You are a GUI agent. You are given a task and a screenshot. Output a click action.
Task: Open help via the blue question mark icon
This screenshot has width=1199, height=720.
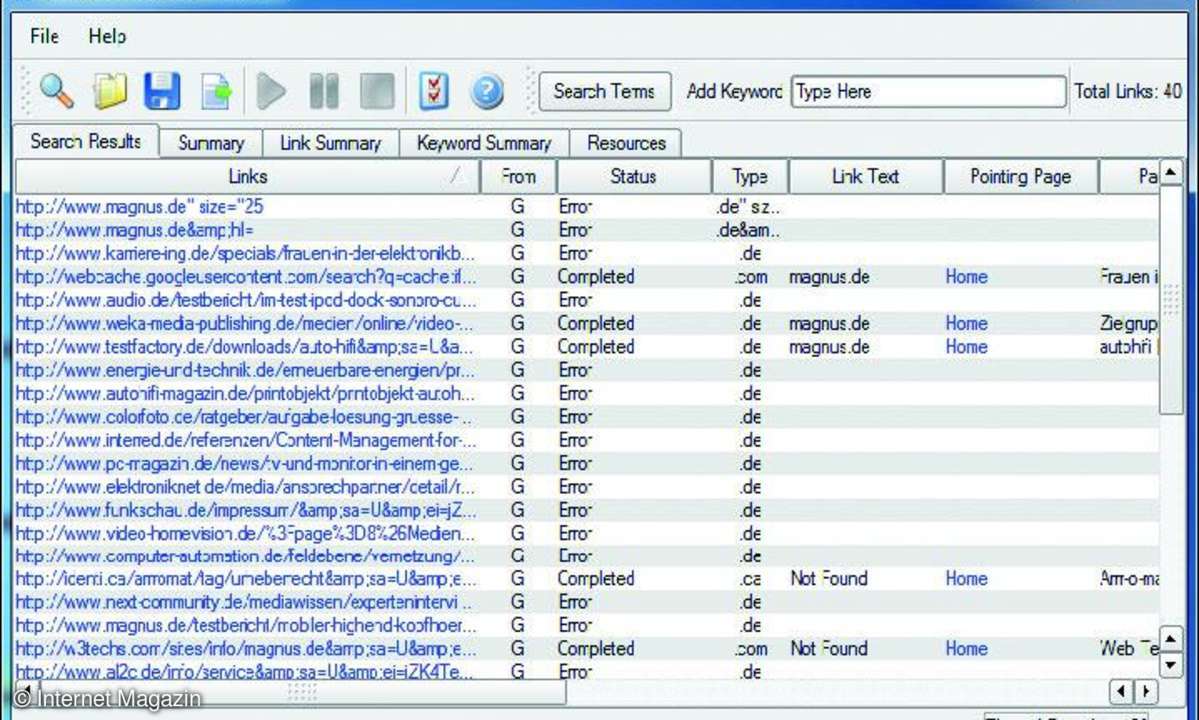point(487,92)
